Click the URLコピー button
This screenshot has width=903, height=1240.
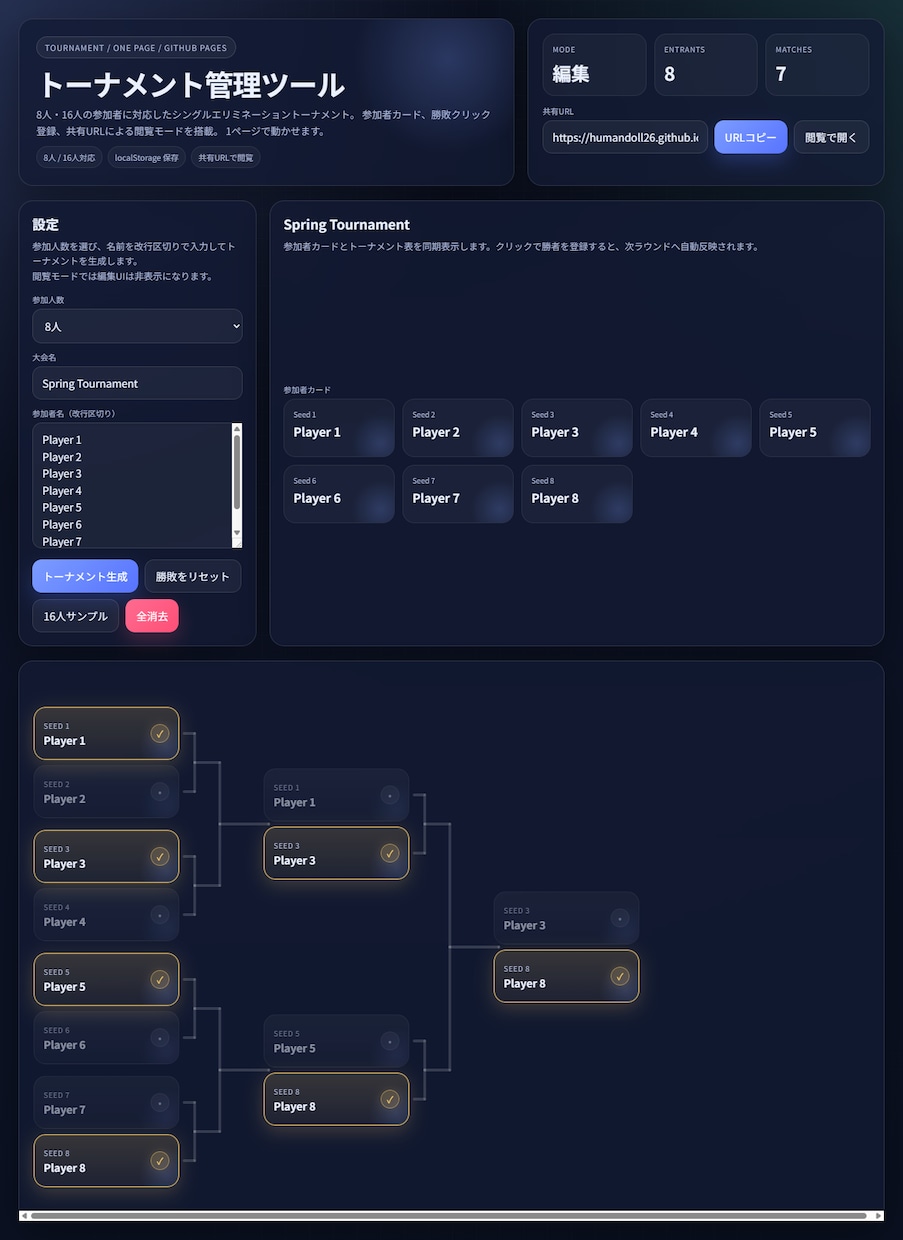tap(751, 137)
